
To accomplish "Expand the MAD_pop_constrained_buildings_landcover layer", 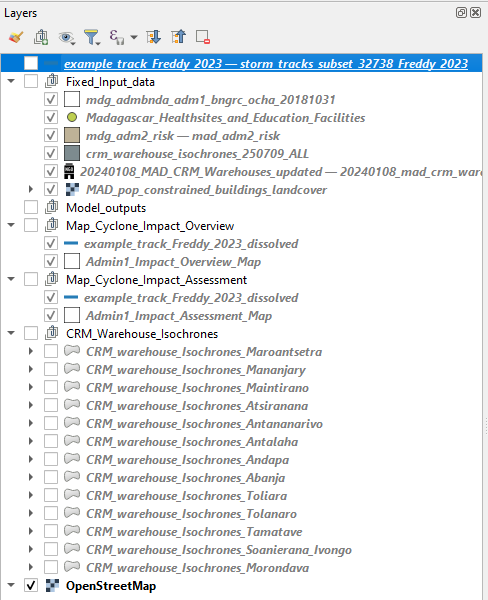I will pyautogui.click(x=31, y=189).
